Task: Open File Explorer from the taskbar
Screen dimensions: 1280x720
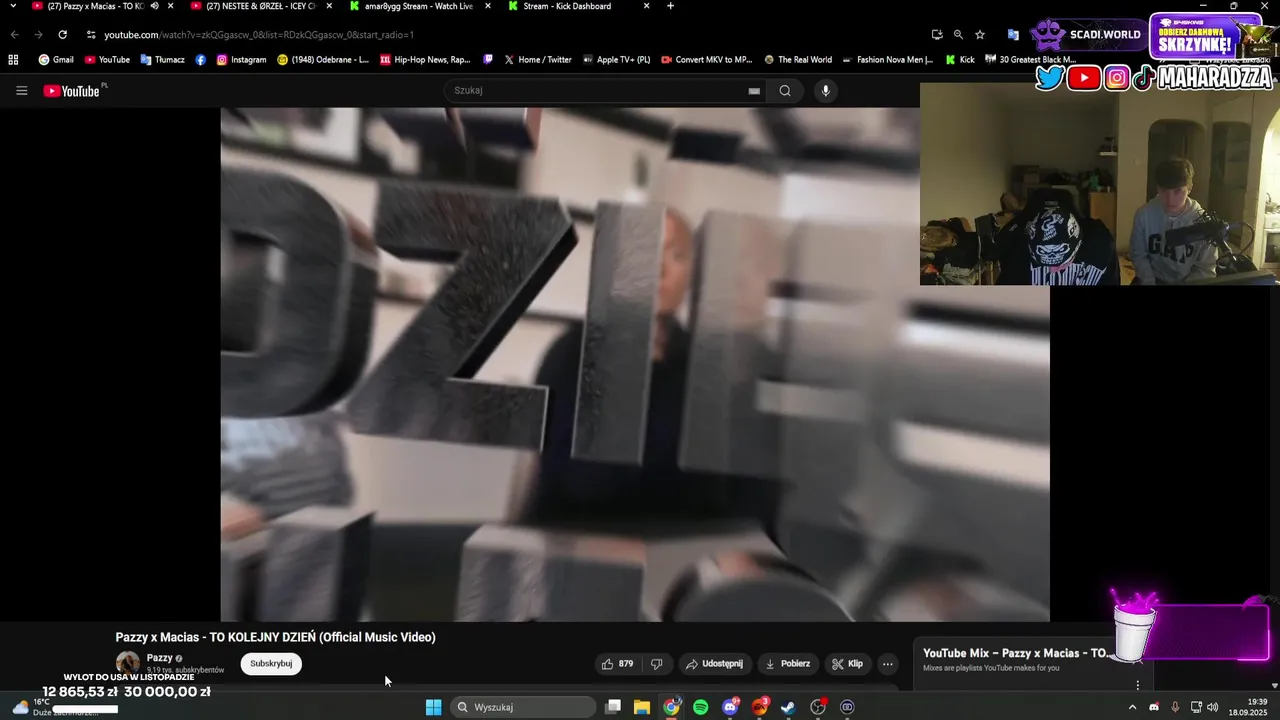Action: point(642,707)
